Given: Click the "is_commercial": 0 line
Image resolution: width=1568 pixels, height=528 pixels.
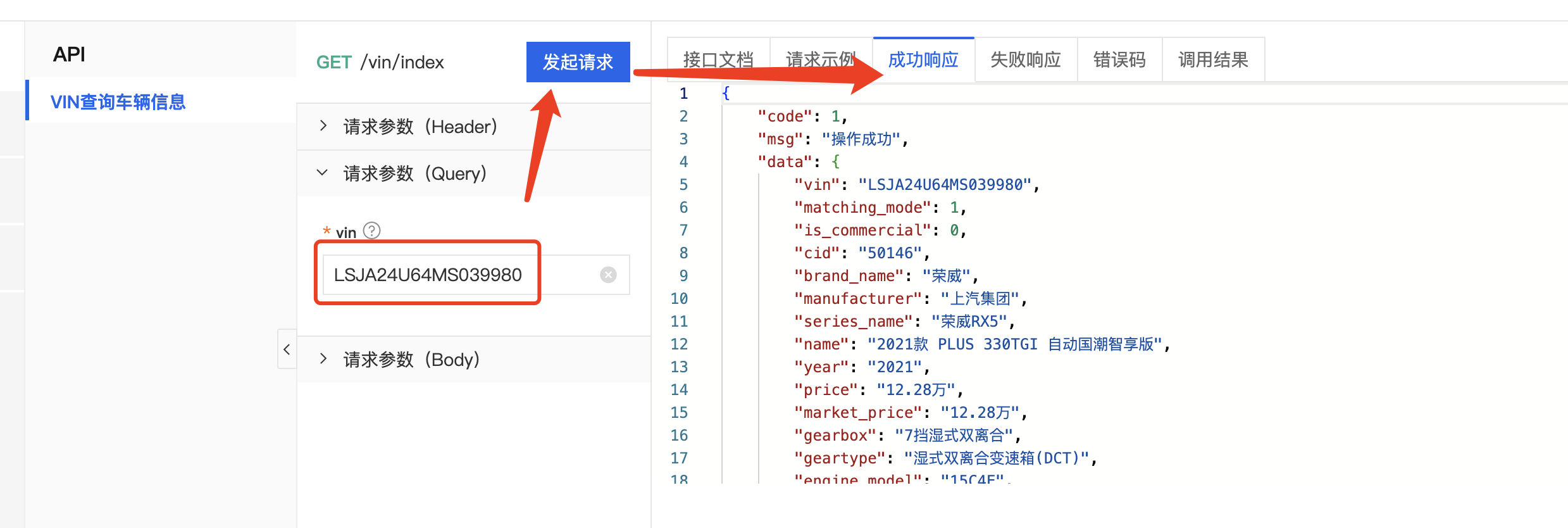Looking at the screenshot, I should (x=880, y=230).
